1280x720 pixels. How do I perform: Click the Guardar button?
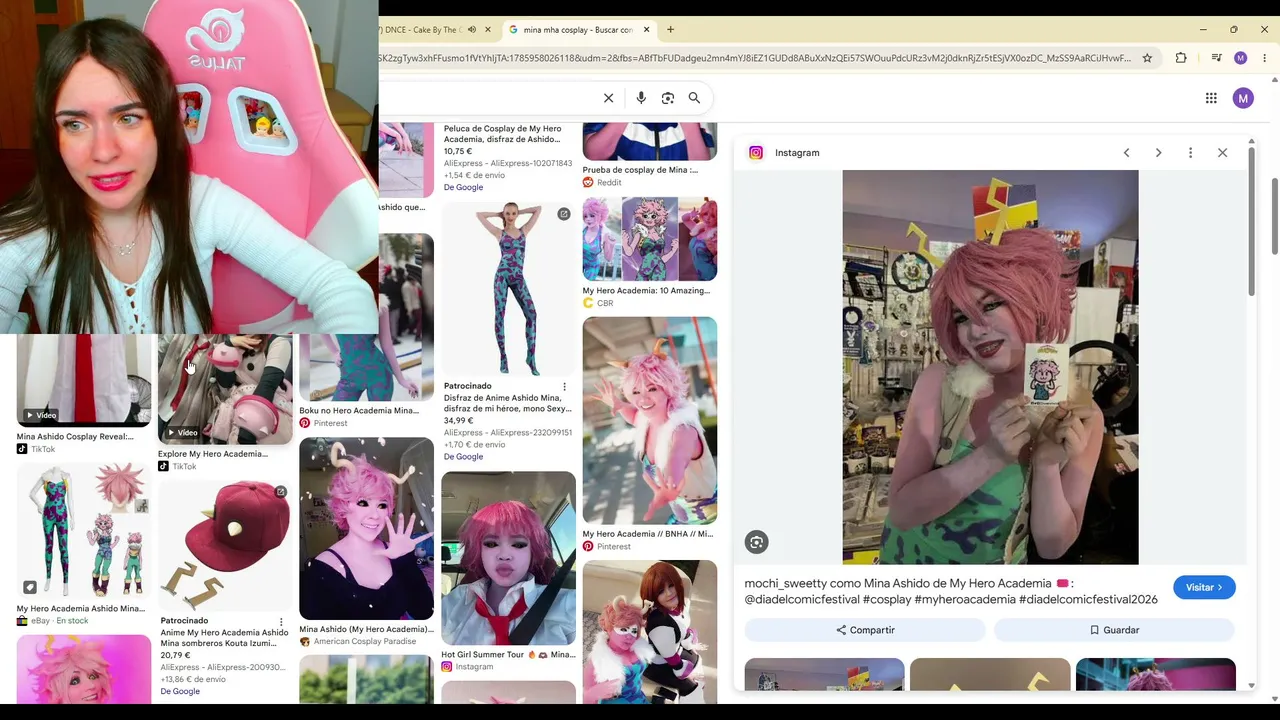point(1115,630)
